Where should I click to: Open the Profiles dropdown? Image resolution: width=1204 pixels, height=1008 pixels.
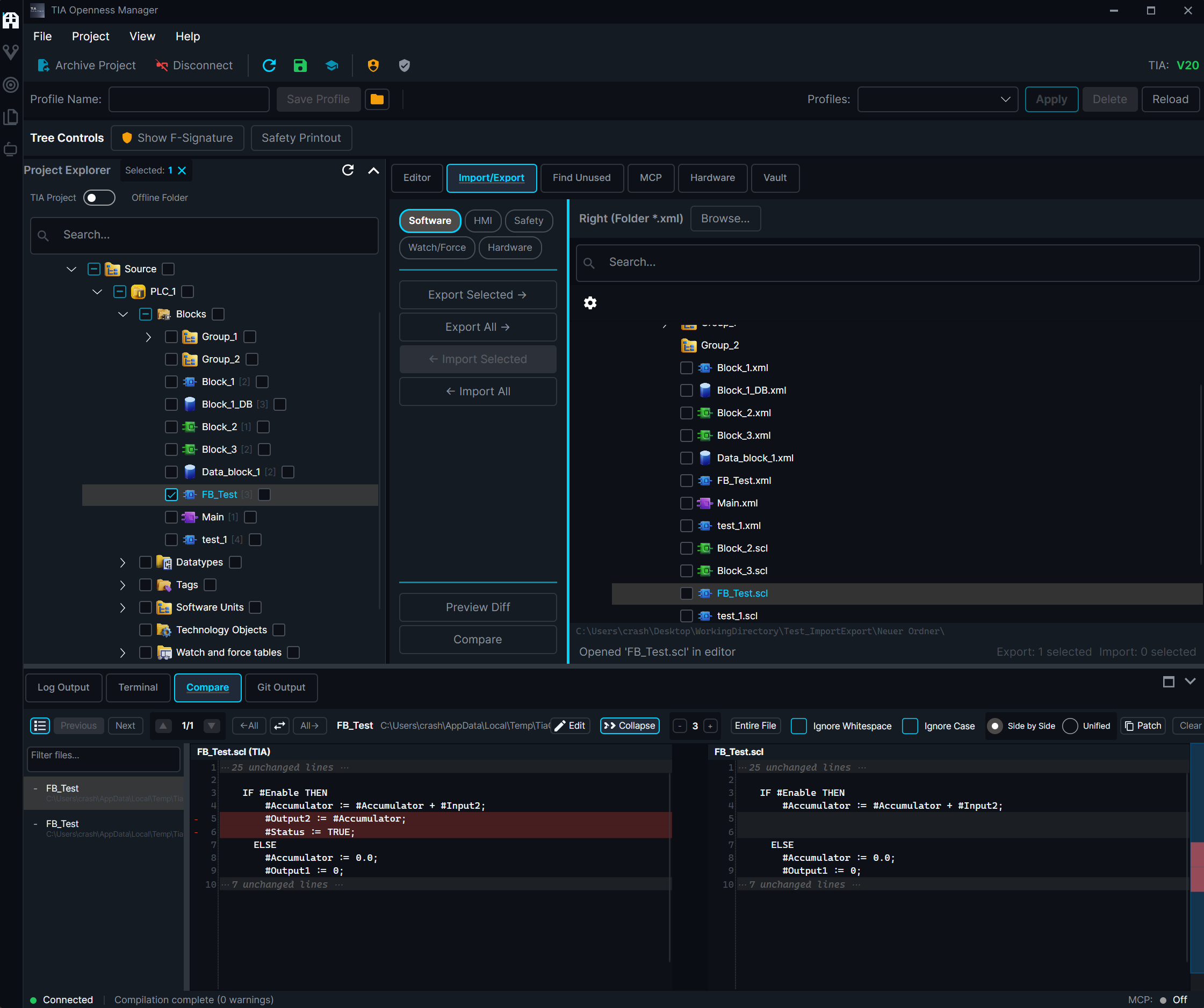click(938, 99)
